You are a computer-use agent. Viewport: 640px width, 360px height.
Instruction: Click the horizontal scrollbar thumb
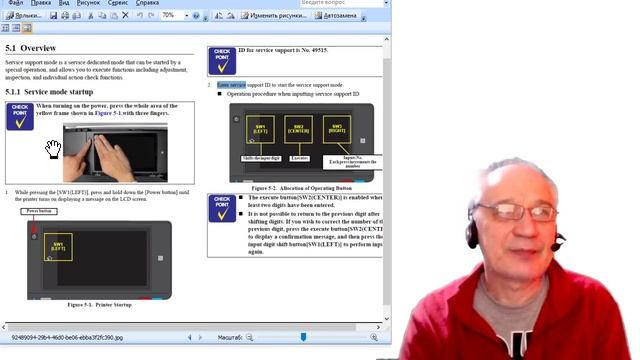[x=182, y=327]
